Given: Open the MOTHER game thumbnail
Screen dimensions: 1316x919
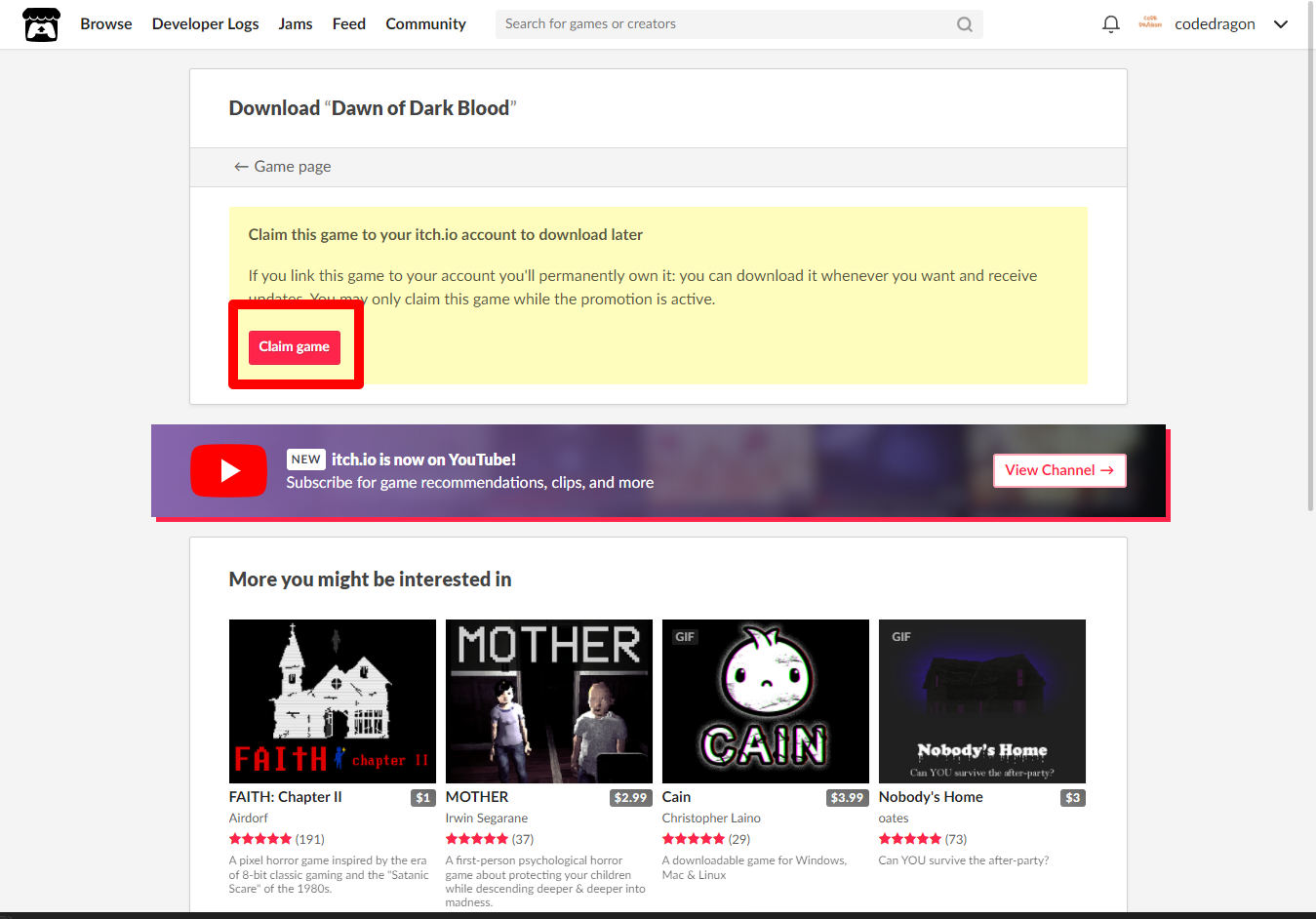Looking at the screenshot, I should pyautogui.click(x=548, y=701).
